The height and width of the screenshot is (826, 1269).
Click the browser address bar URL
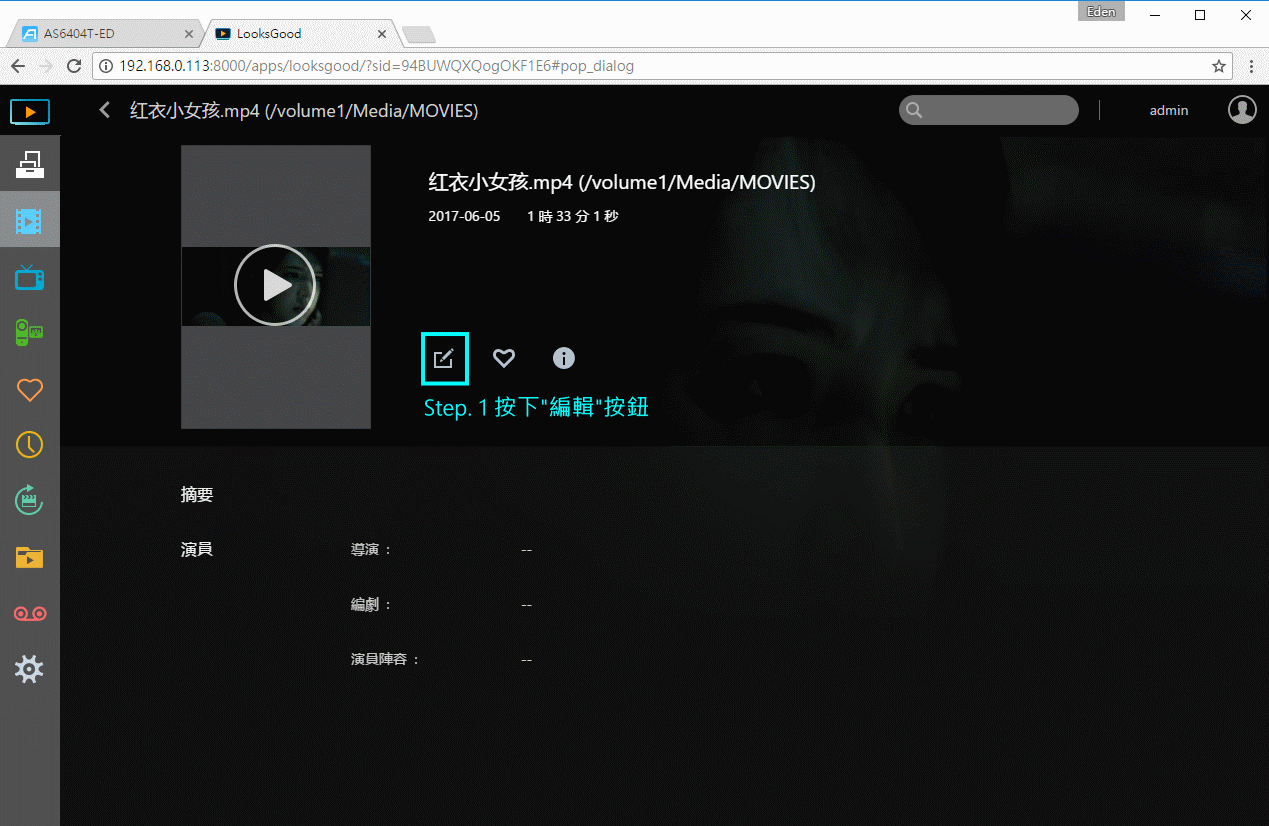[376, 66]
